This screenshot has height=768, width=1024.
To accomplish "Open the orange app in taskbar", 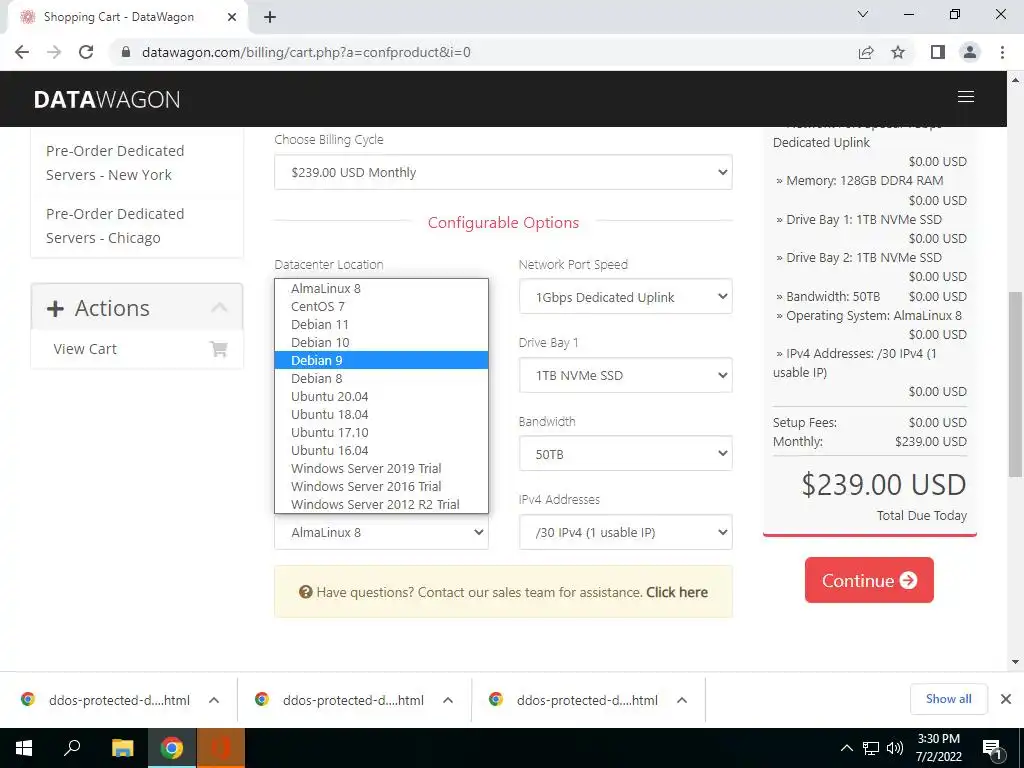I will click(x=221, y=748).
